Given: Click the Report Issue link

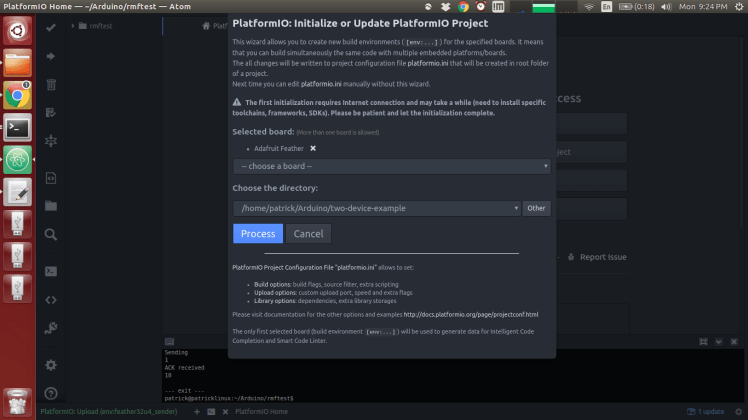Looking at the screenshot, I should [602, 257].
